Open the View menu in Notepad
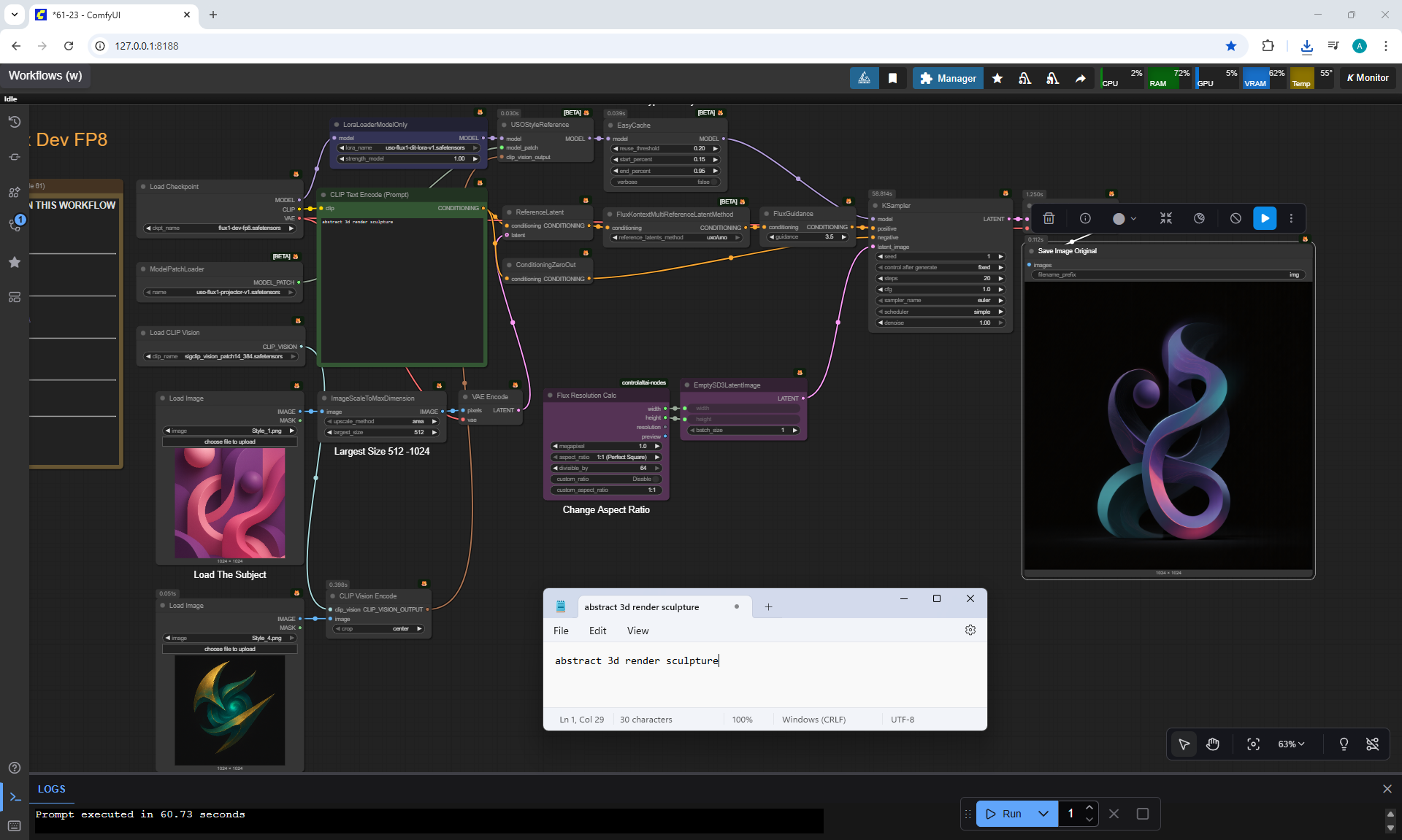Viewport: 1402px width, 840px height. coord(637,631)
